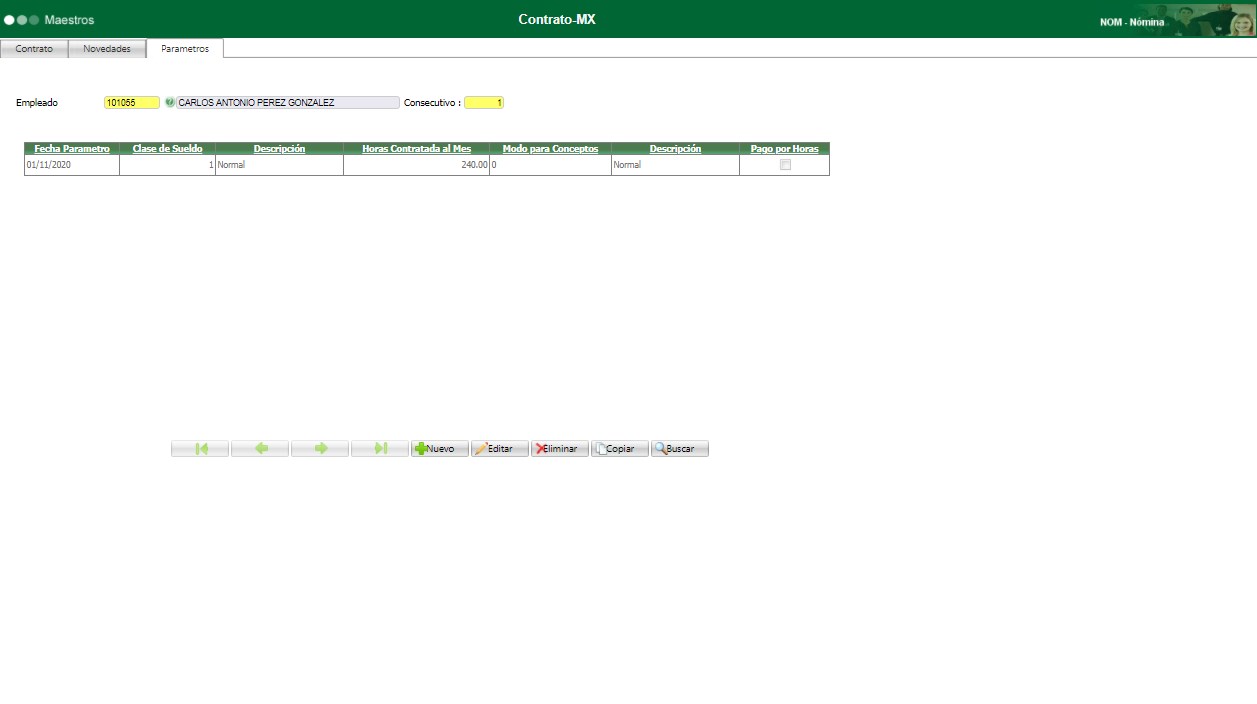The width and height of the screenshot is (1257, 704).
Task: Open the employee lookup icon beside the Empleado code
Action: pyautogui.click(x=169, y=102)
